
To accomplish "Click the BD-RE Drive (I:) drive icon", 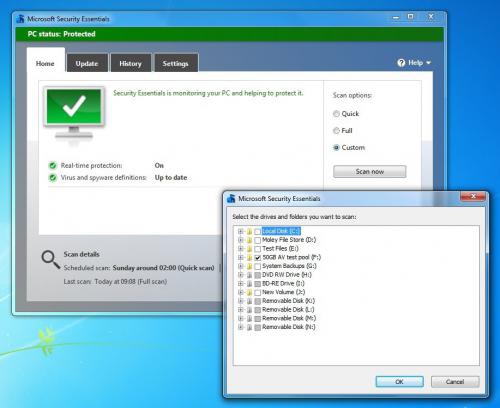I will (x=249, y=284).
